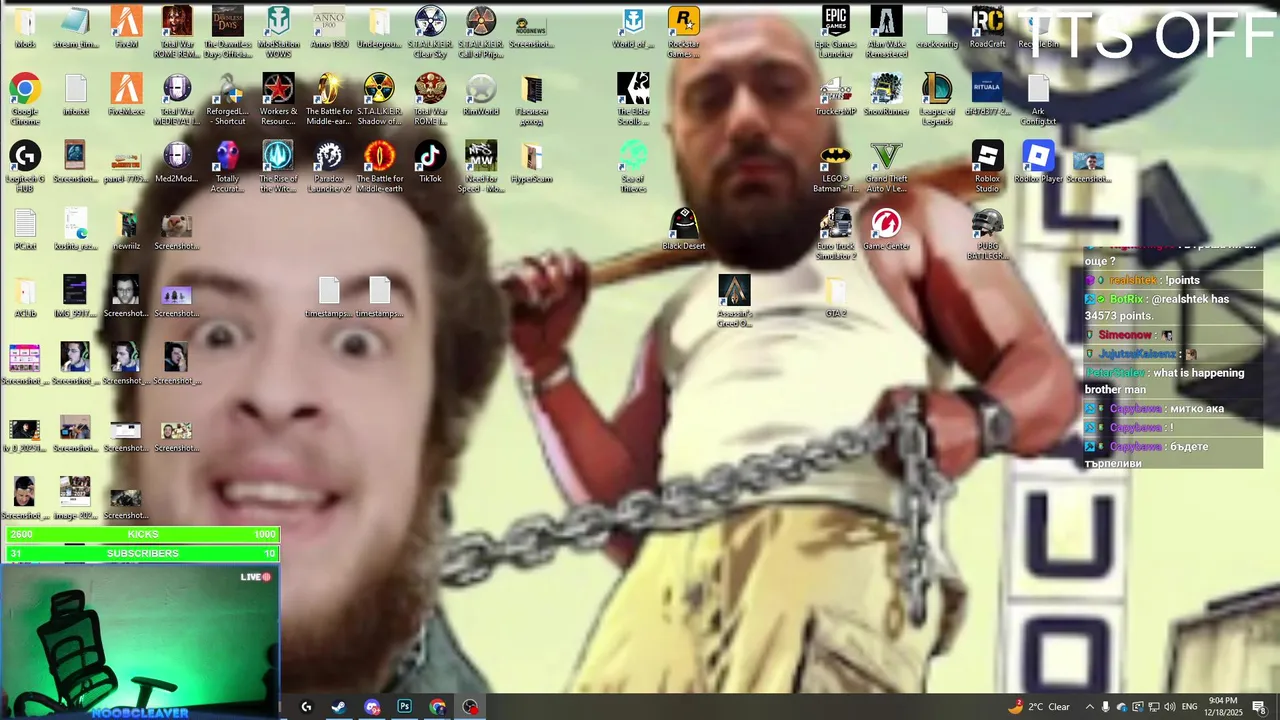Image resolution: width=1280 pixels, height=720 pixels.
Task: Open the Totally Accurate game shortcut
Action: click(227, 167)
